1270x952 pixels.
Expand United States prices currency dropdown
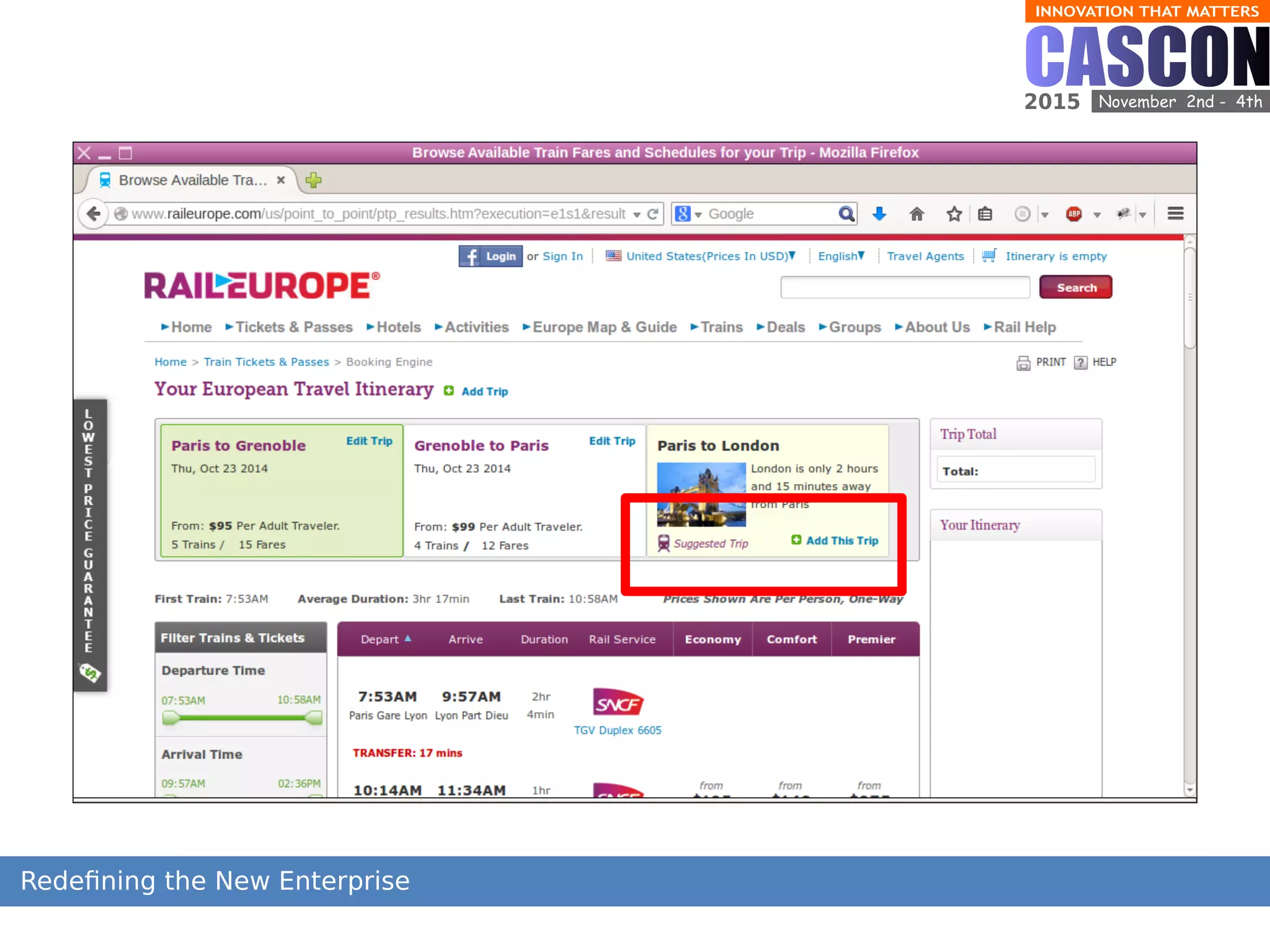click(x=710, y=256)
